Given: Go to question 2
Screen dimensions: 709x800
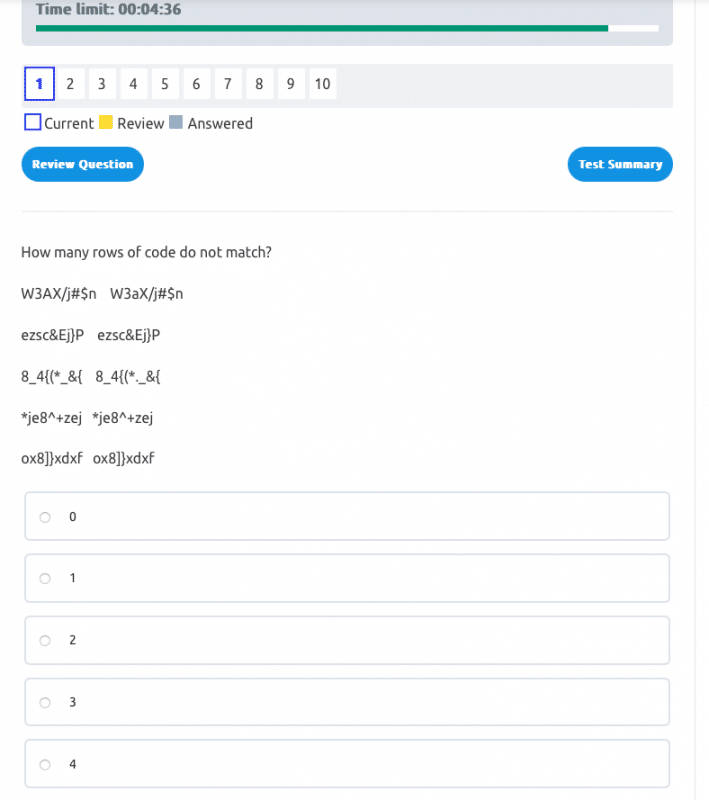Looking at the screenshot, I should click(x=70, y=84).
